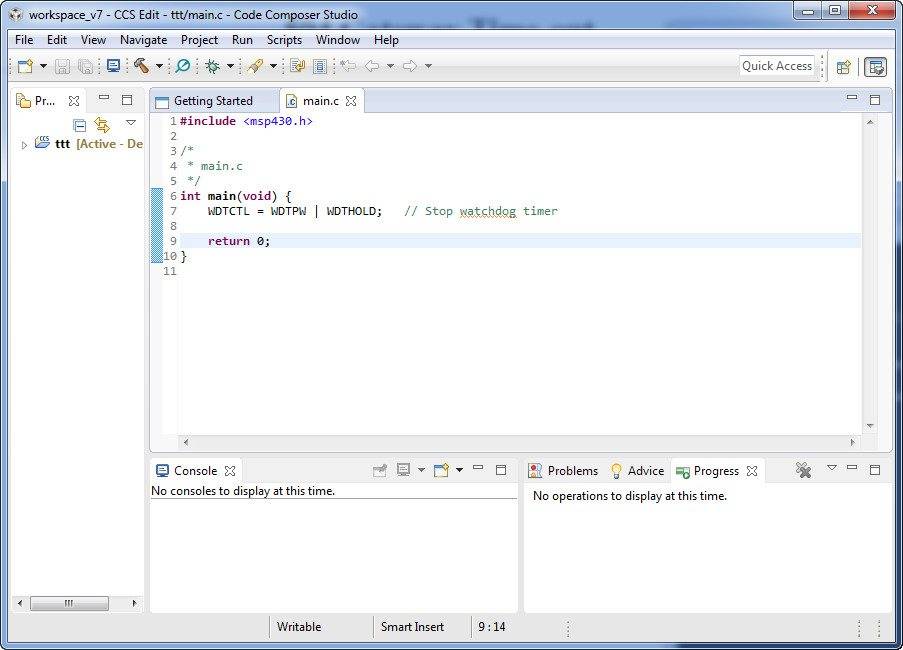
Task: Click the editor horizontal scrollbar right arrow
Action: point(852,442)
